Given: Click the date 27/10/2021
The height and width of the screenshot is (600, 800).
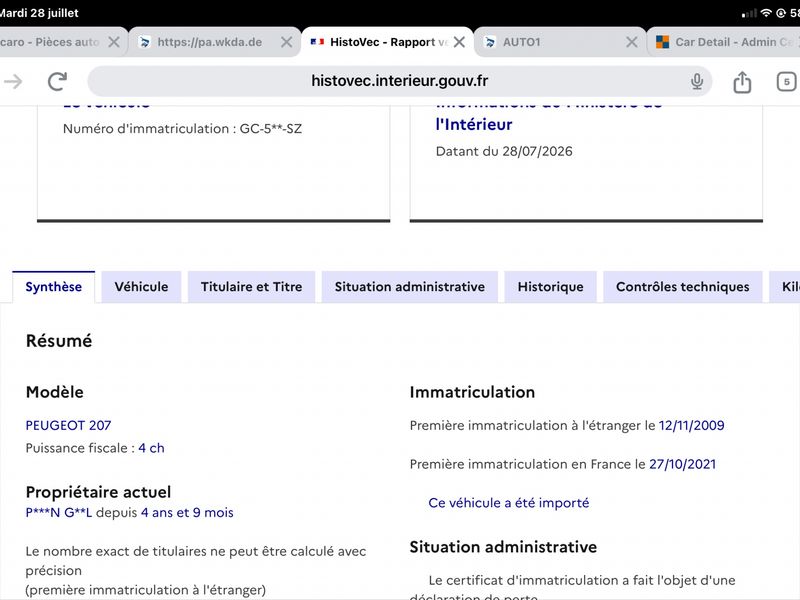Looking at the screenshot, I should click(682, 464).
